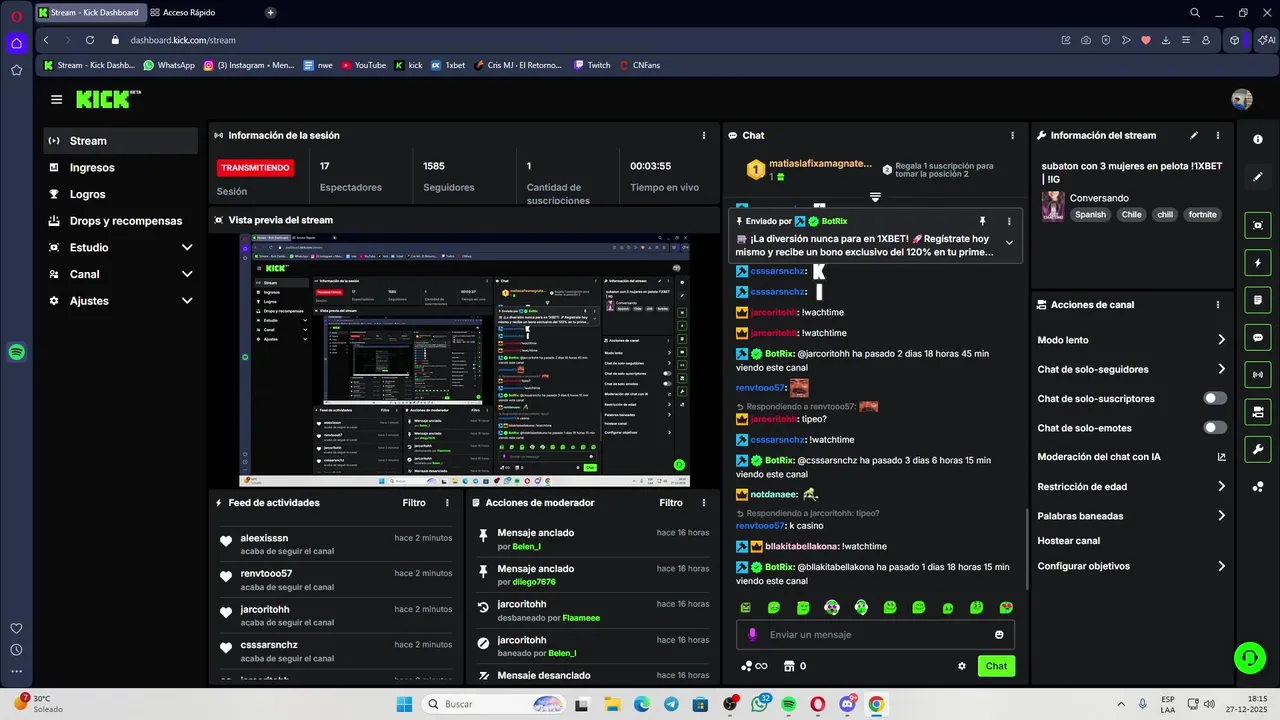Click the chat bubble widget icon in right sidebar
This screenshot has width=1280, height=720.
[x=1258, y=338]
